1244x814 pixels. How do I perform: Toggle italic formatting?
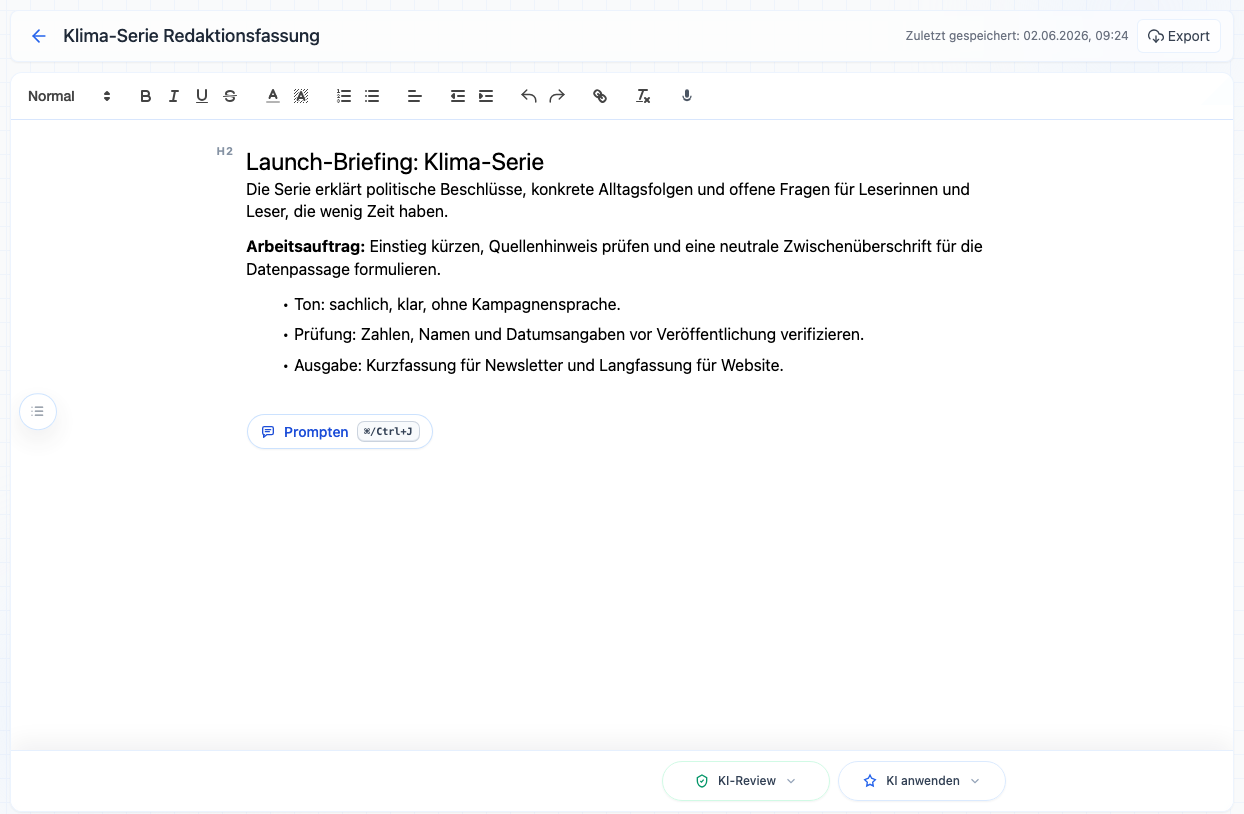click(x=174, y=96)
